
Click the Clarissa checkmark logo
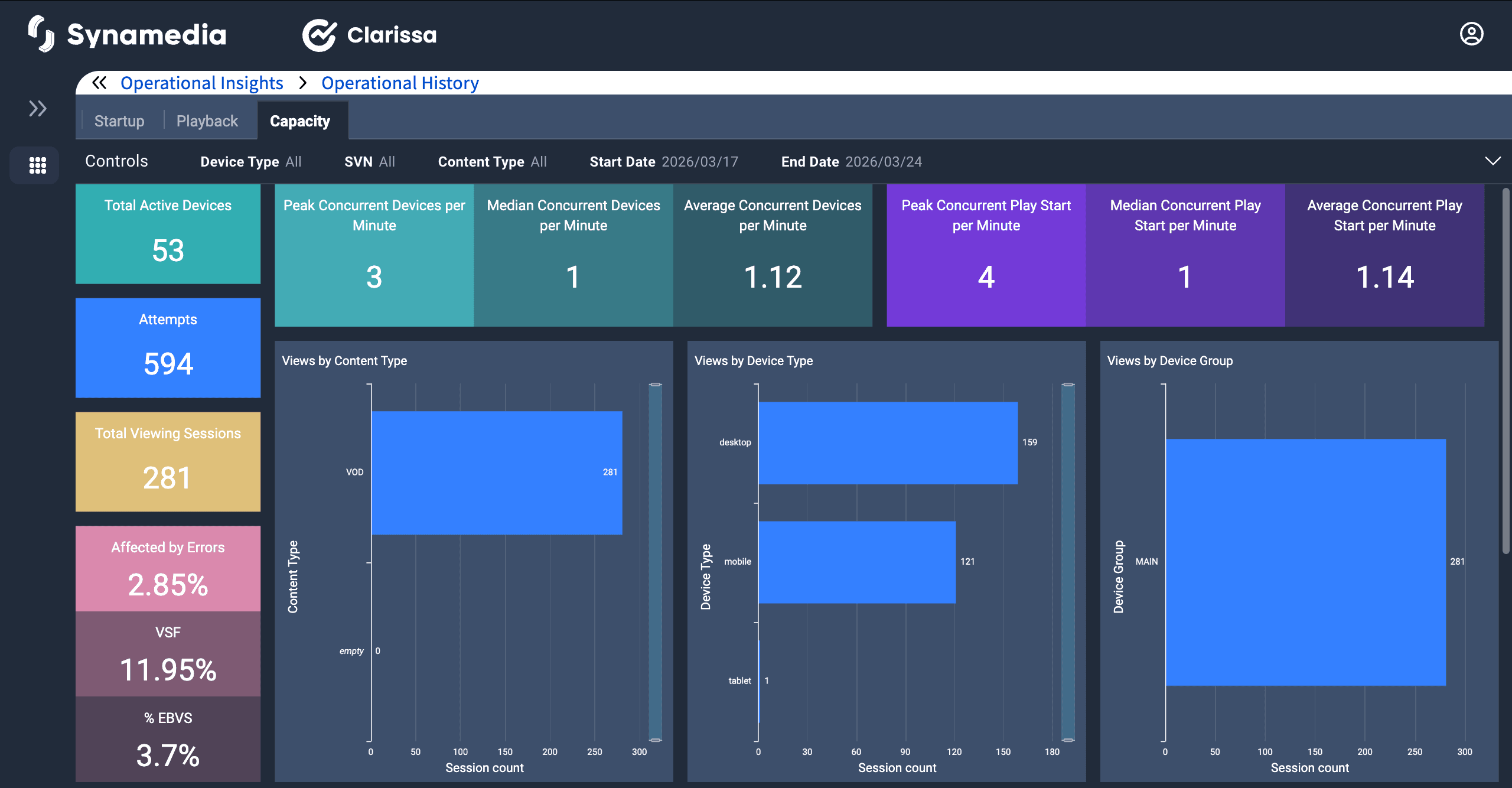coord(319,35)
